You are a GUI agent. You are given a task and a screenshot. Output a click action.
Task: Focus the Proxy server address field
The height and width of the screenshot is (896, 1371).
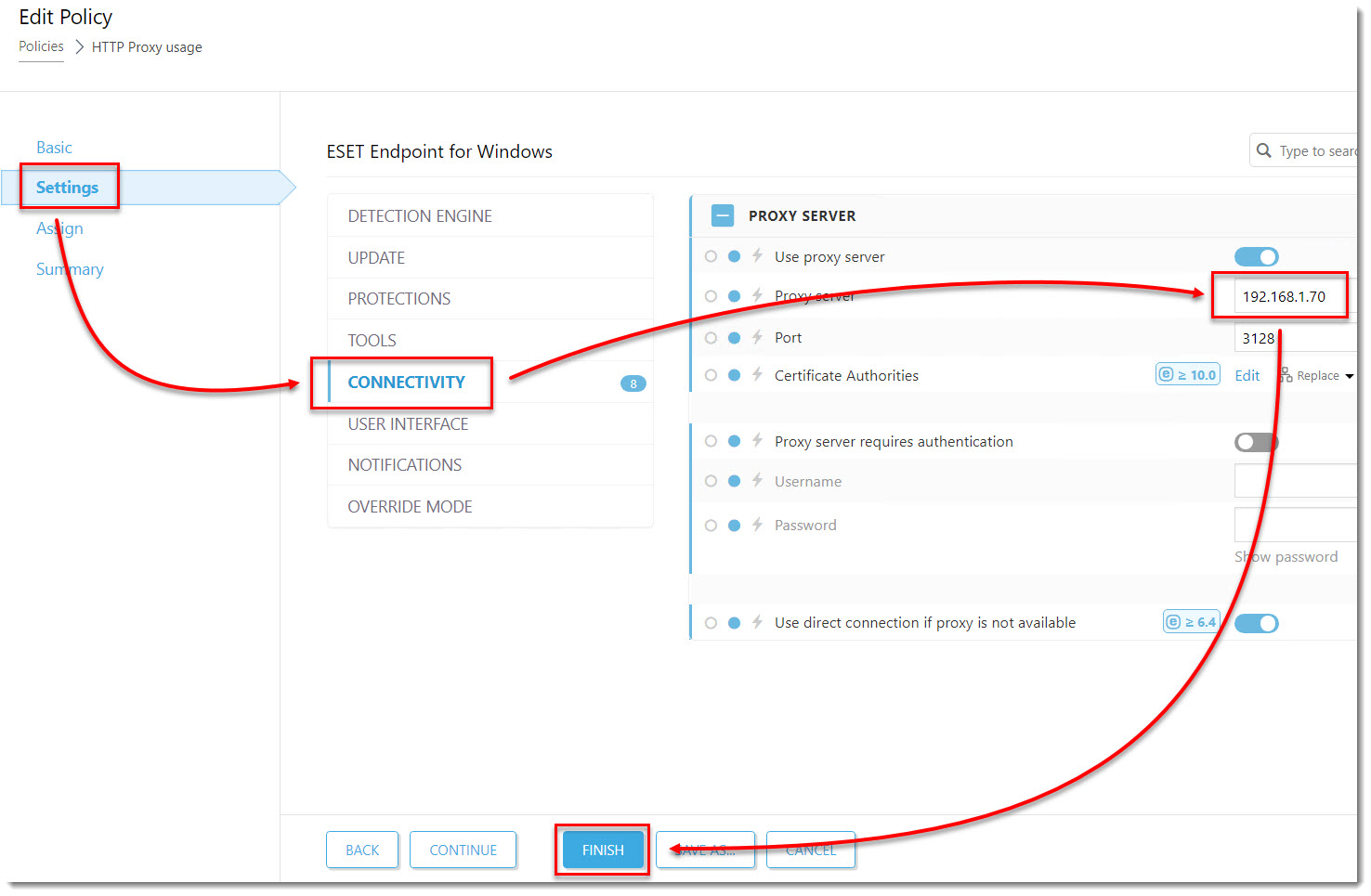(x=1295, y=296)
